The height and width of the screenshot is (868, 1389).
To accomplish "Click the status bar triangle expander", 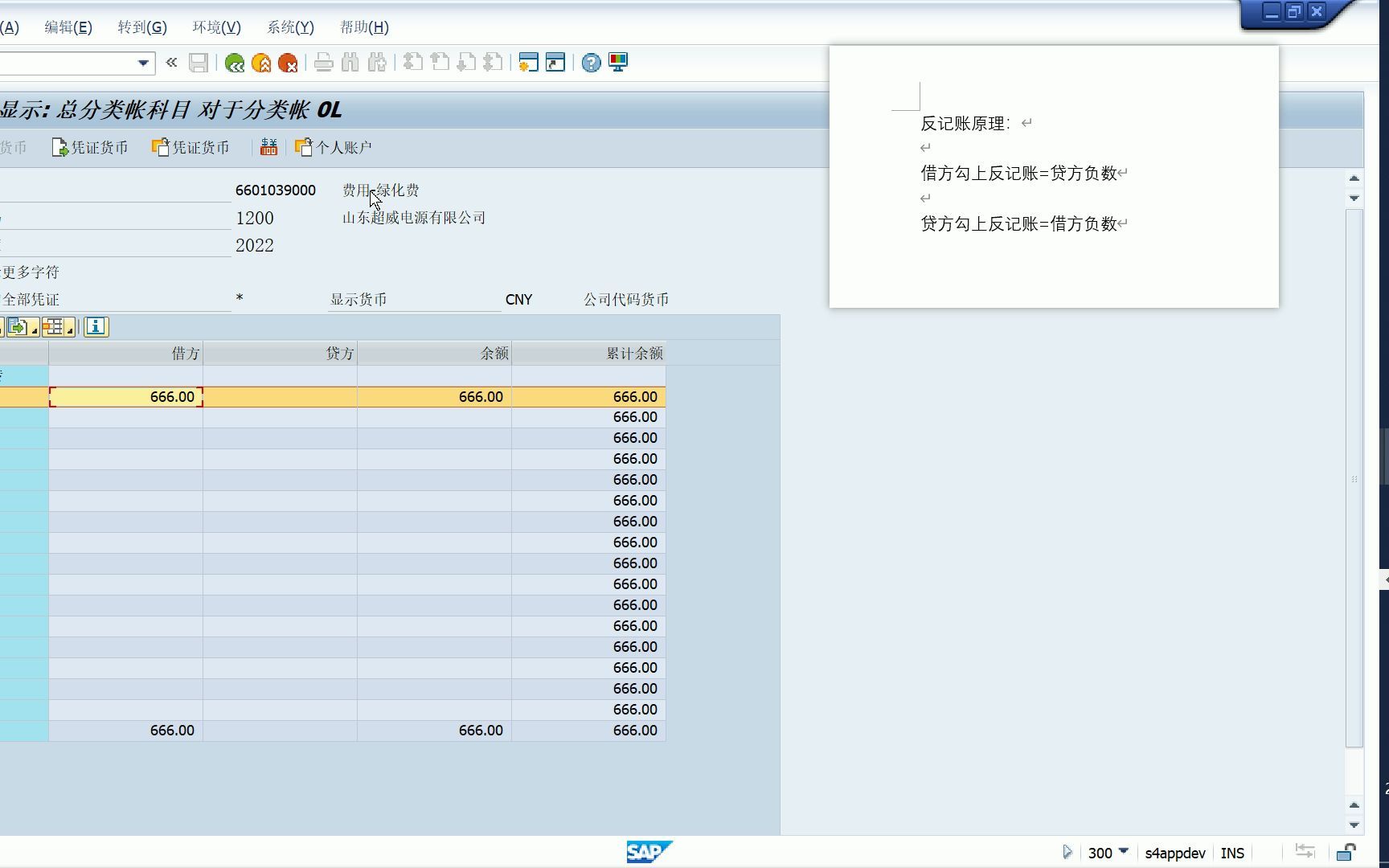I will click(1067, 852).
